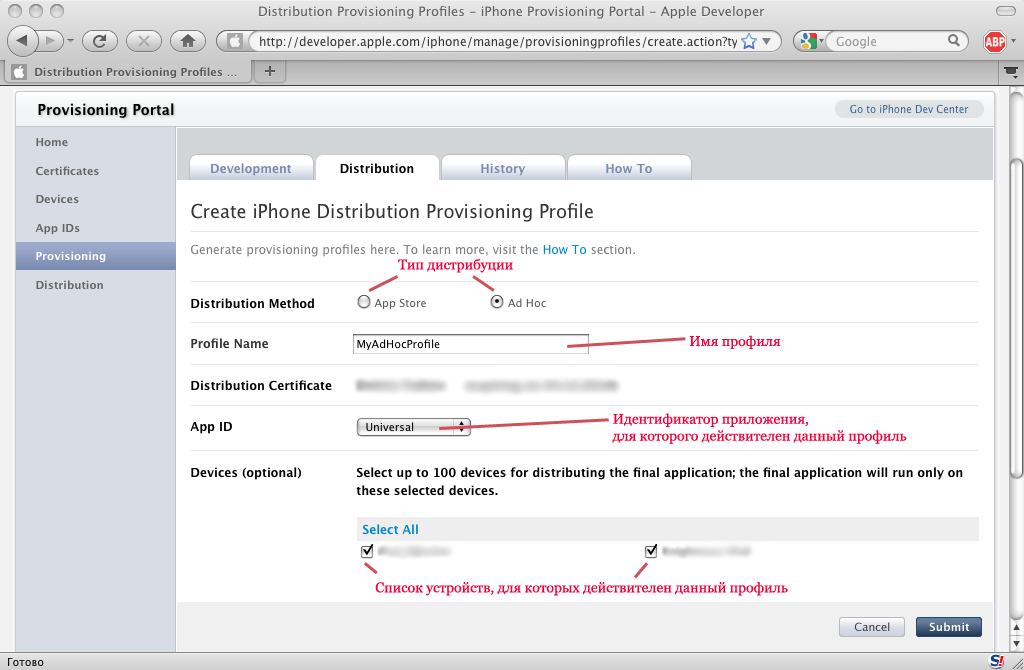
Task: Click the S! status bar extension icon
Action: (997, 661)
